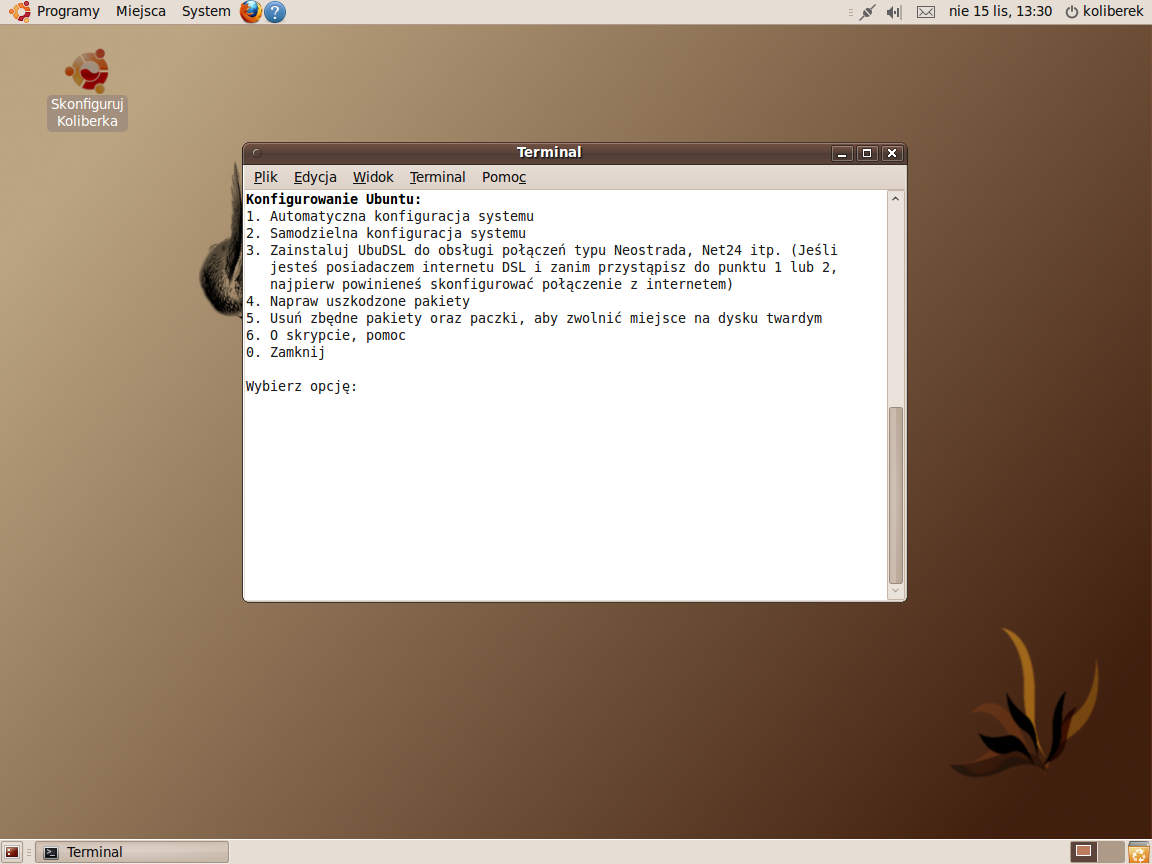Open the Trash icon in bottom panel
Screen dimensions: 1152x864
[1138, 852]
